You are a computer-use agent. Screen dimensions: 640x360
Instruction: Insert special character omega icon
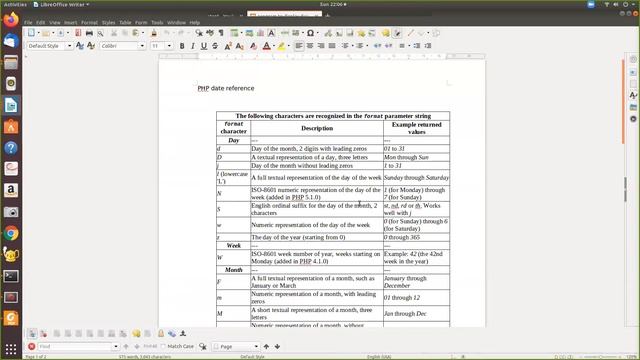[x=310, y=33]
